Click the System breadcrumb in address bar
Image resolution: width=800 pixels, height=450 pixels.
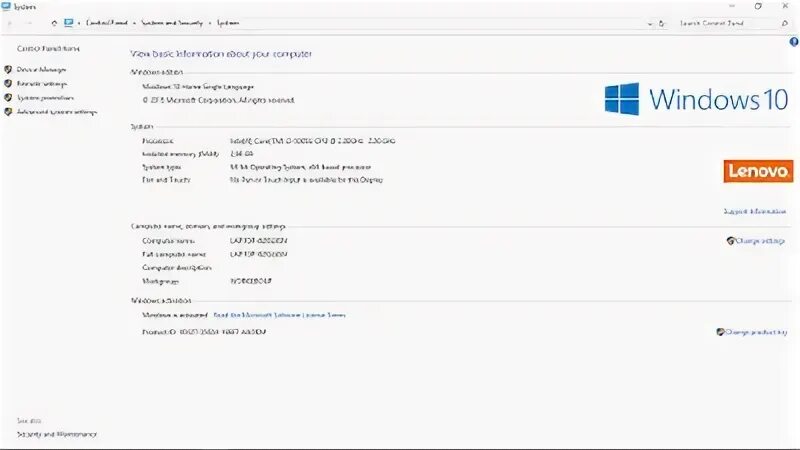pyautogui.click(x=228, y=23)
